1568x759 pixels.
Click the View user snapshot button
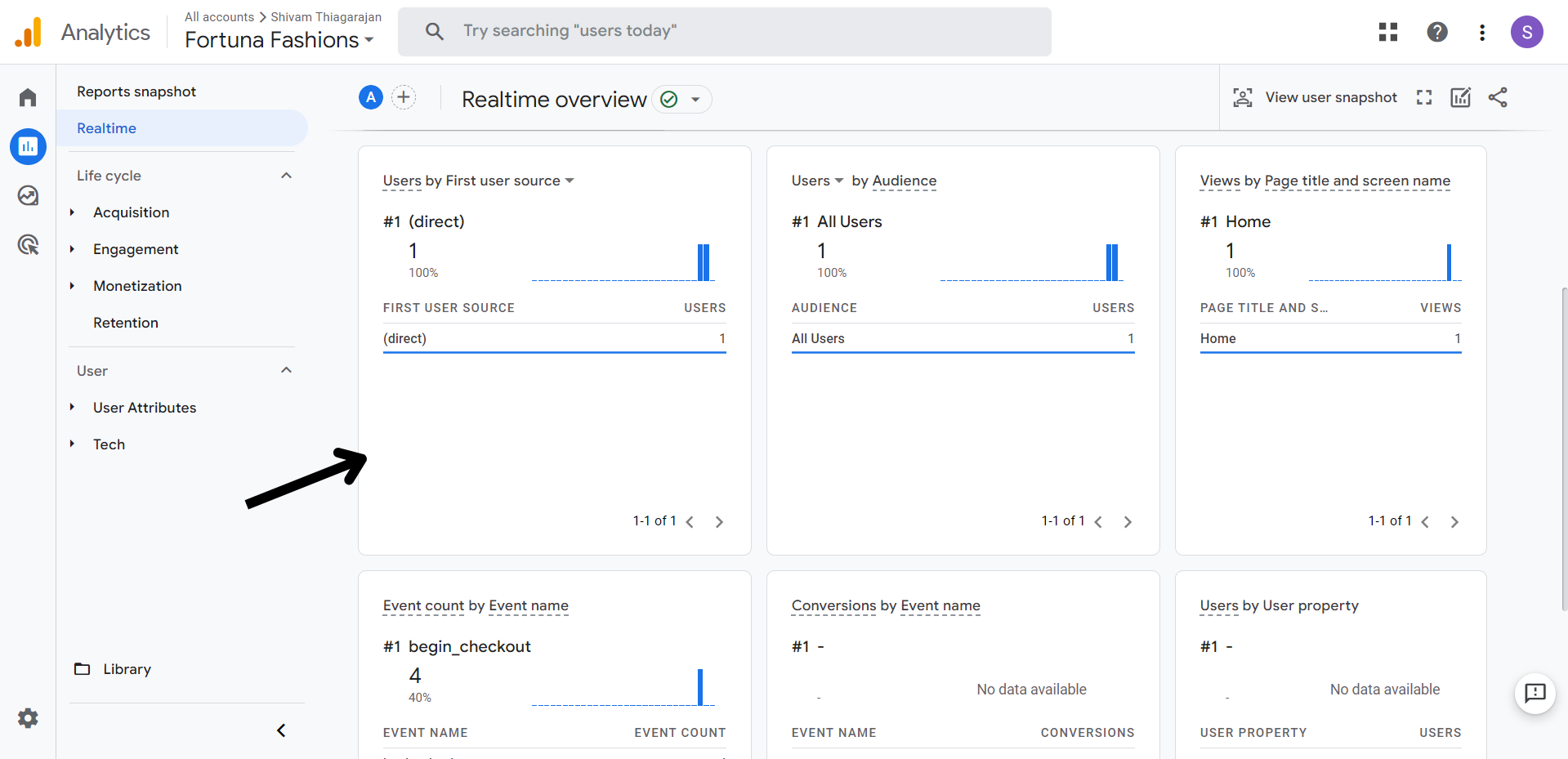(1314, 97)
